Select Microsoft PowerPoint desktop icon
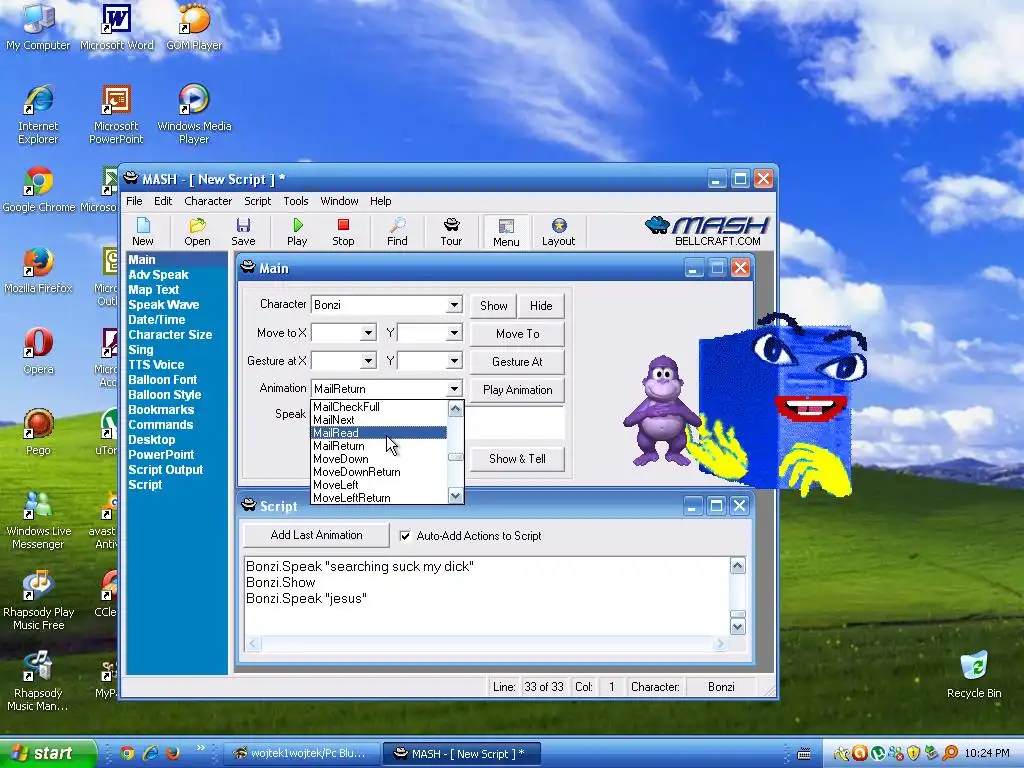This screenshot has height=768, width=1024. click(116, 114)
